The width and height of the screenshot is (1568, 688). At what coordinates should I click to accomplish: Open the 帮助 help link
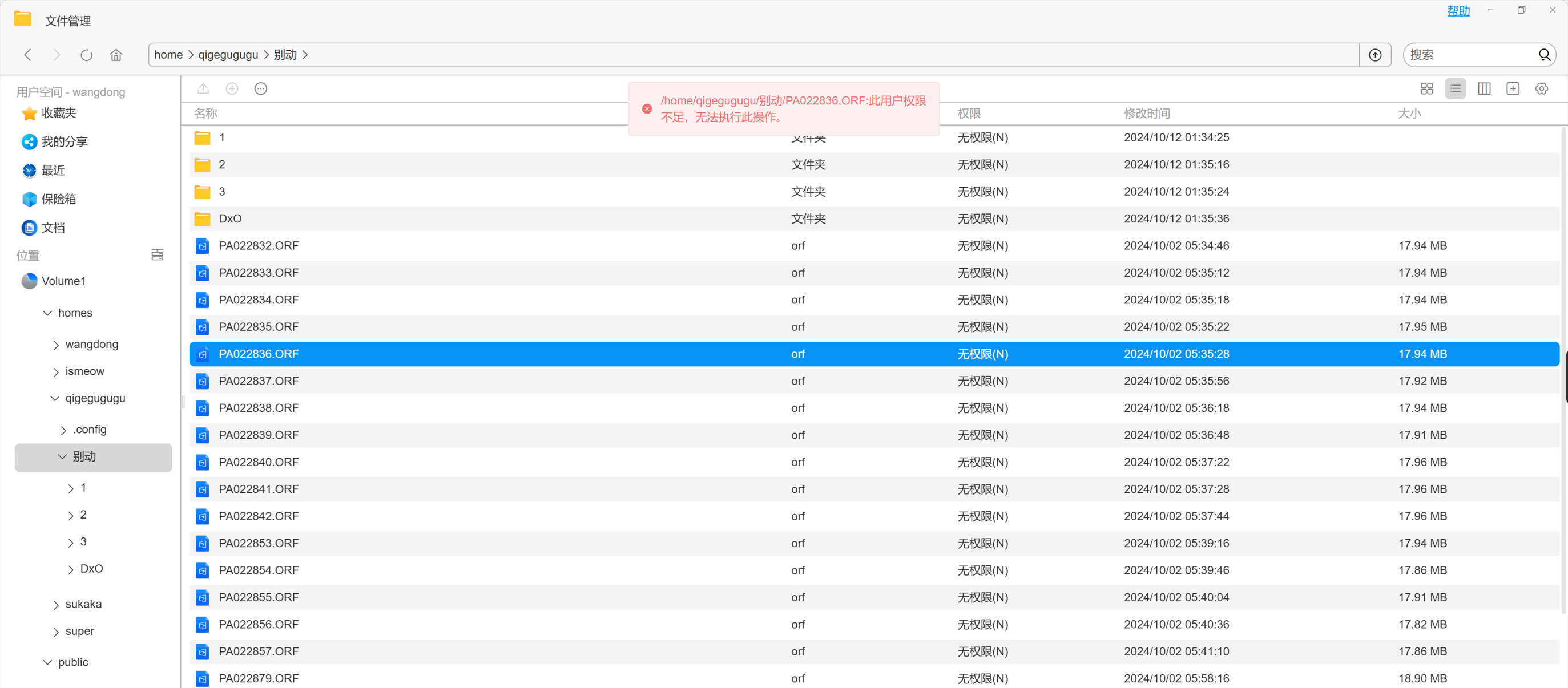coord(1458,10)
